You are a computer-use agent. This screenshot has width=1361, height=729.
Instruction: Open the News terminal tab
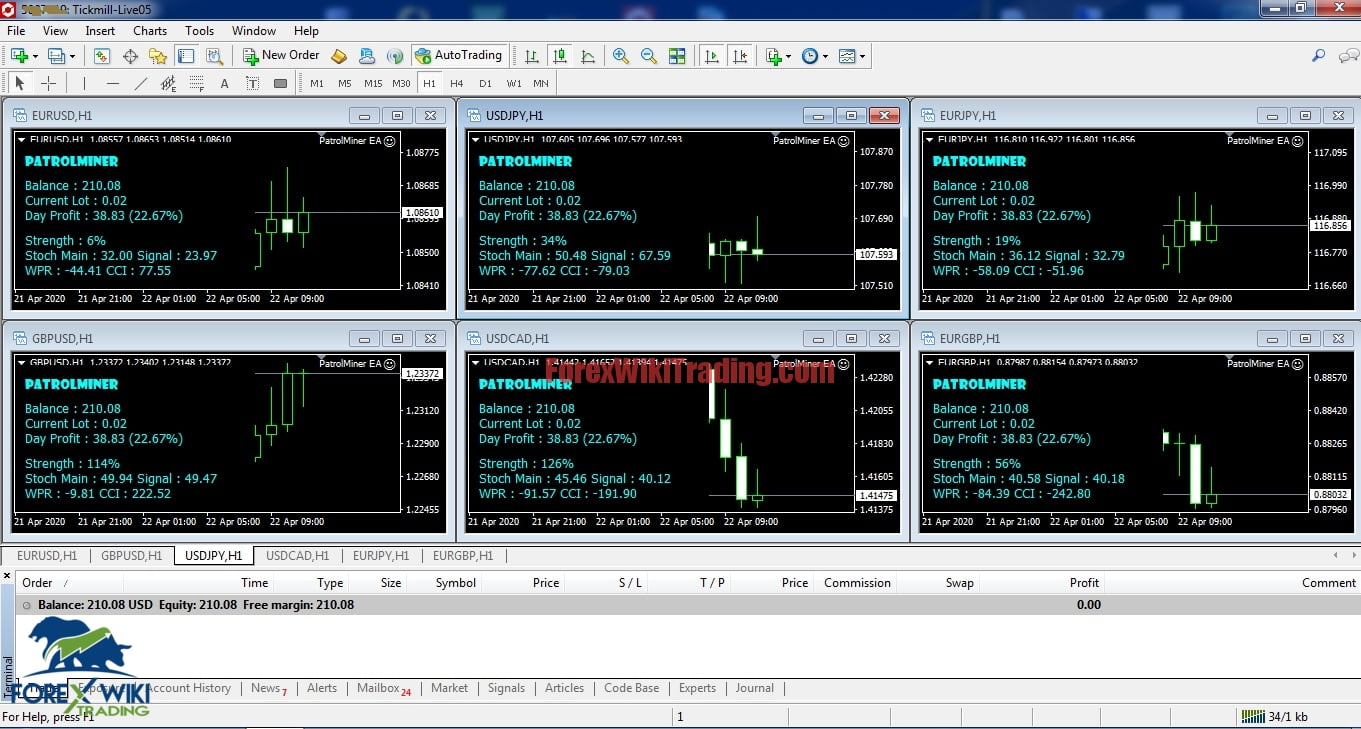coord(268,688)
